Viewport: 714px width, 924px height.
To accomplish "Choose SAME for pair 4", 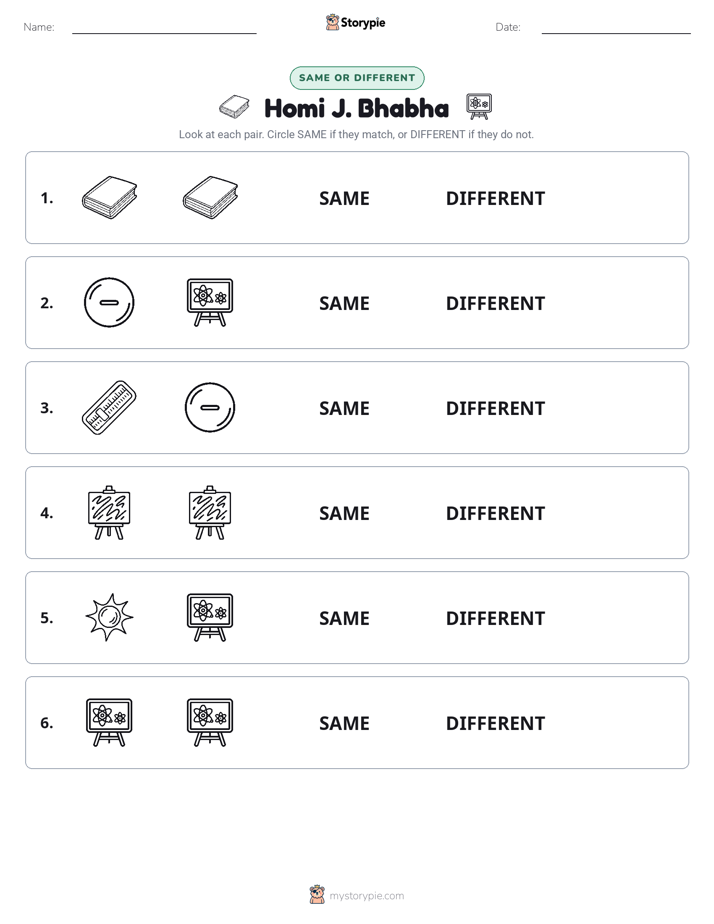I will point(344,513).
